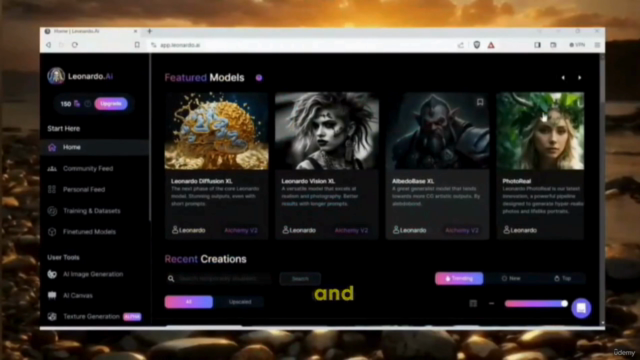Select the Top filter

pos(562,278)
